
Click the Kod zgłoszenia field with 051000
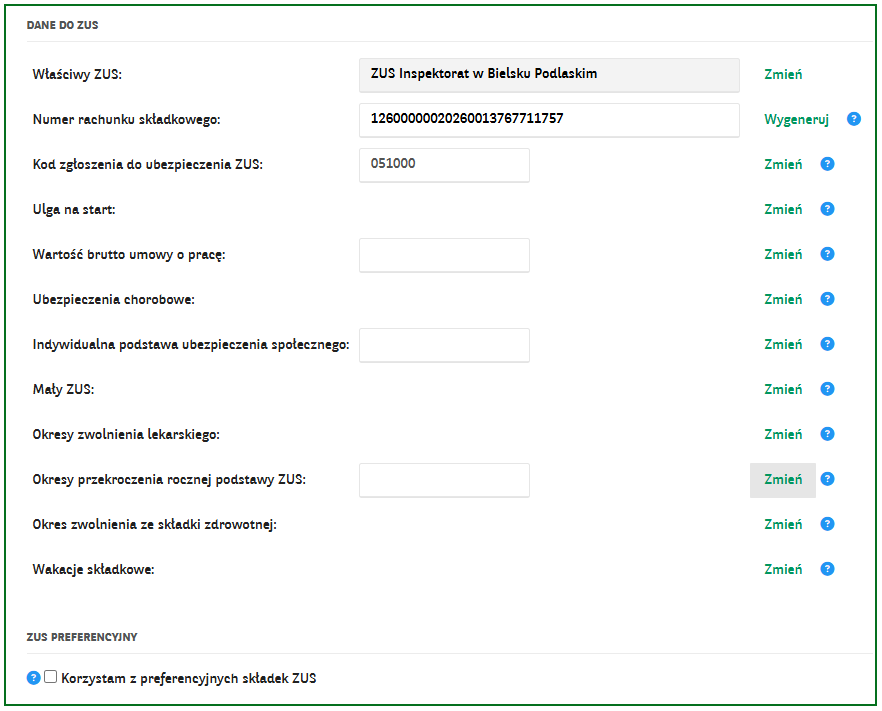click(444, 165)
